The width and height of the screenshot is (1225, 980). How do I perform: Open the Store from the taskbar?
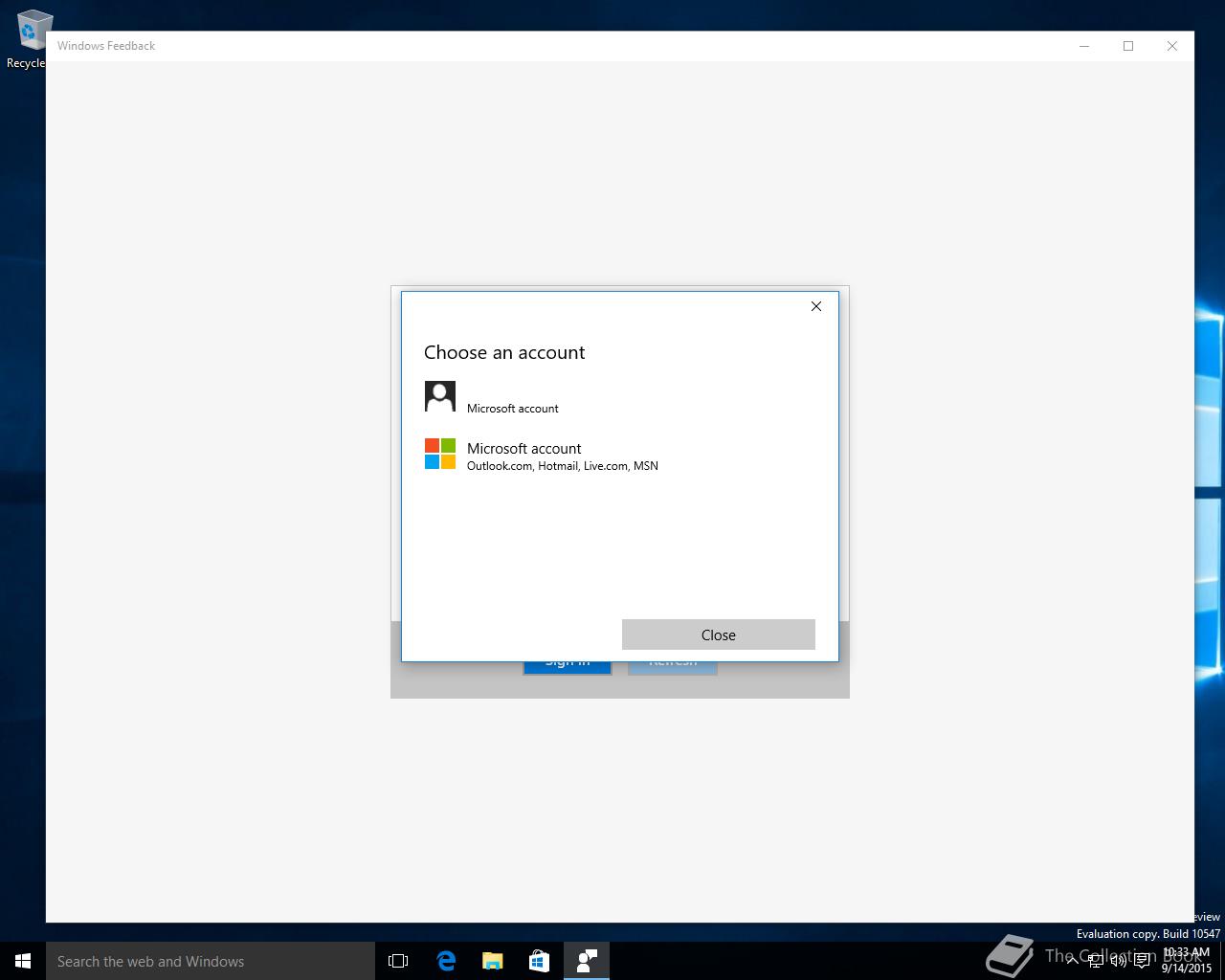point(540,961)
